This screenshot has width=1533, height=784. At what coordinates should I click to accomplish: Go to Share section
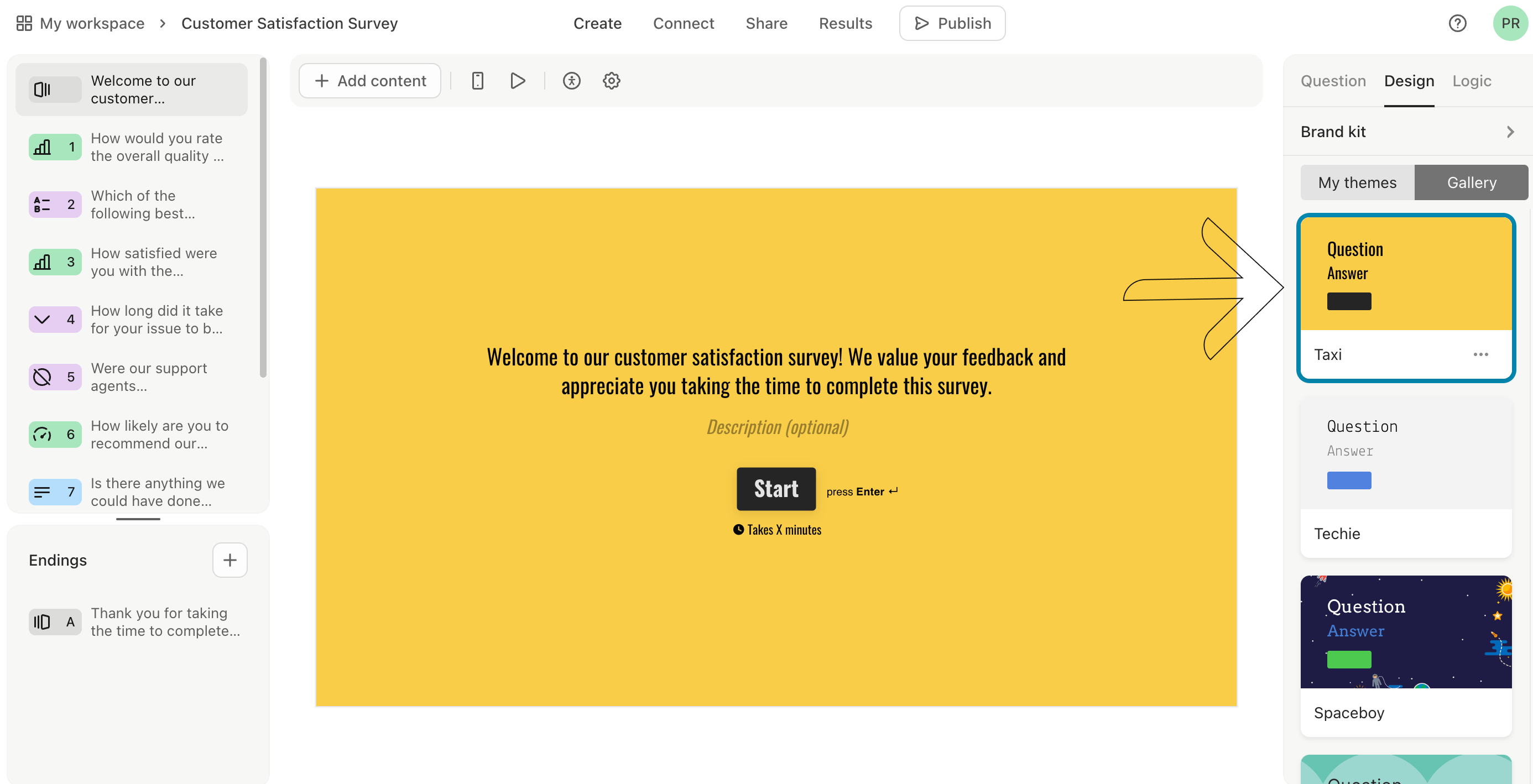pos(766,23)
